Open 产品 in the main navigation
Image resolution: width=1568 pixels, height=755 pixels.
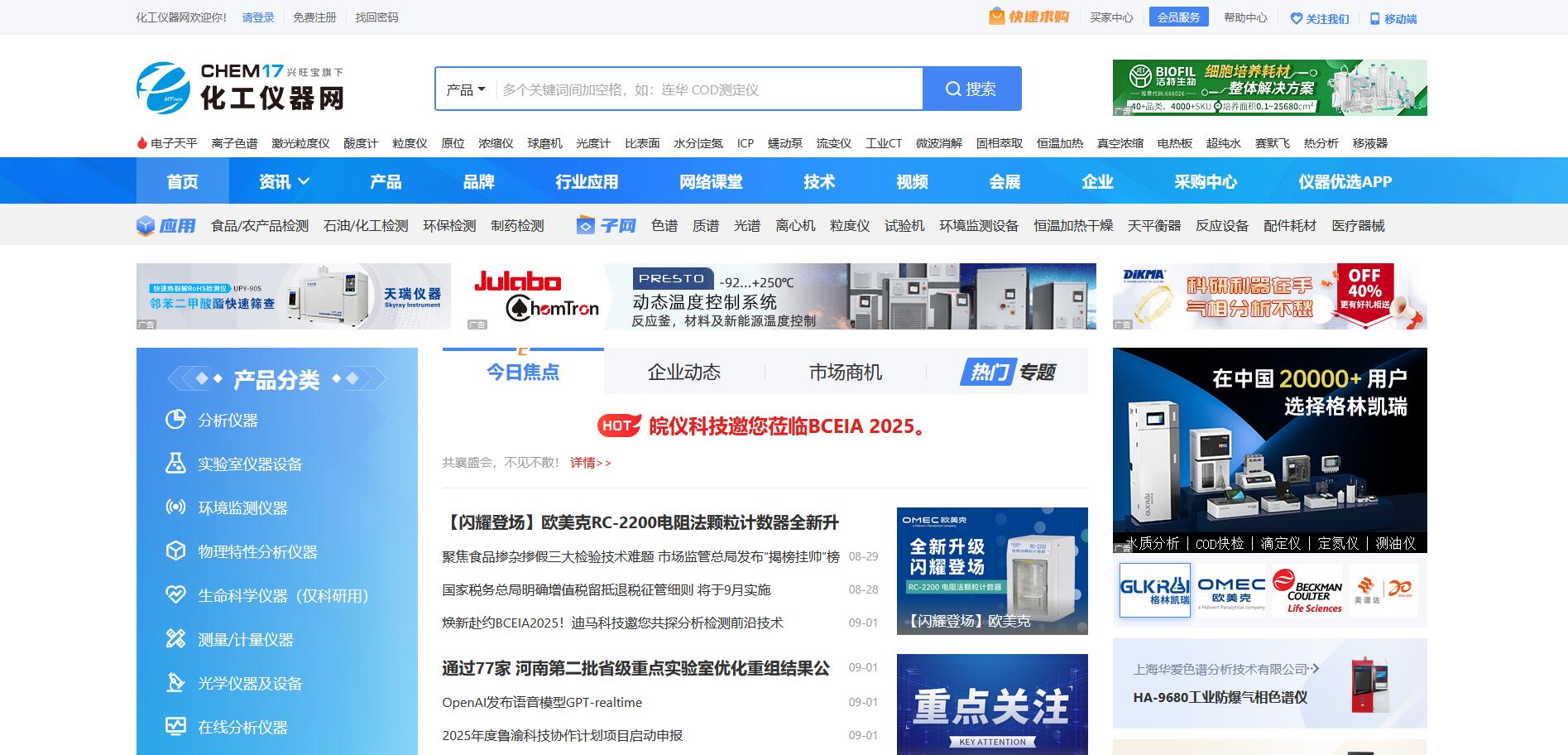coord(386,181)
